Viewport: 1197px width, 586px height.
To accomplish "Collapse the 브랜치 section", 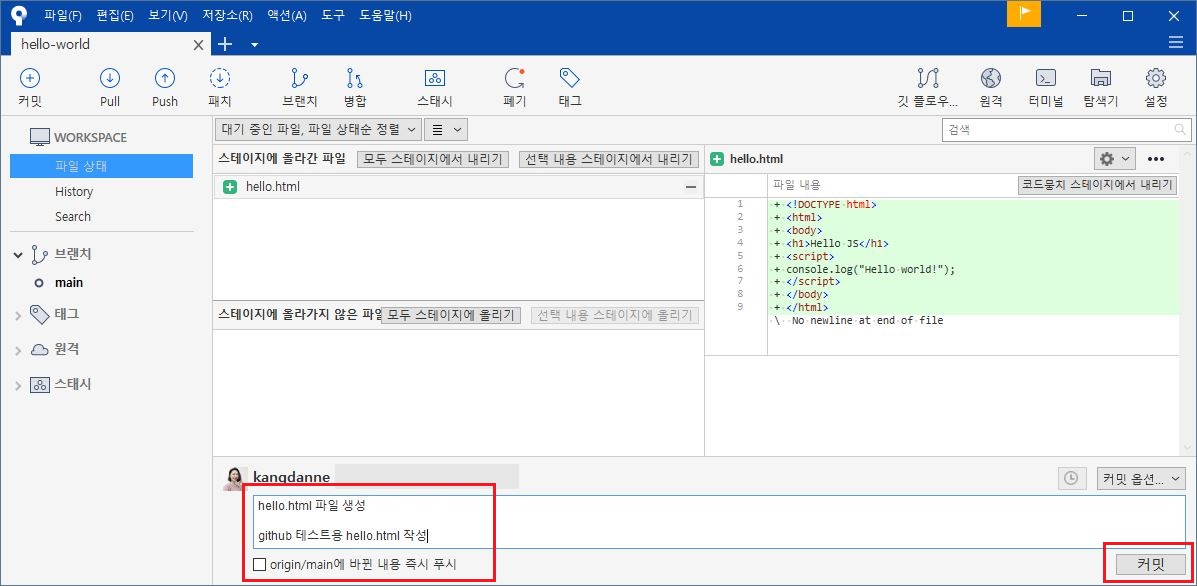I will coord(18,255).
